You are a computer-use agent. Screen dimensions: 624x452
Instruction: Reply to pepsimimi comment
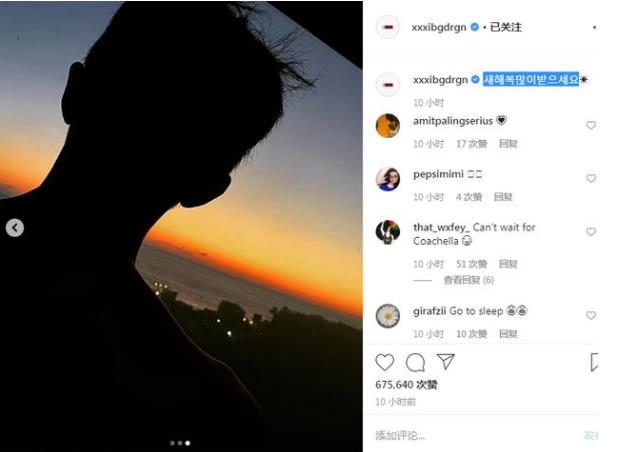click(x=503, y=197)
